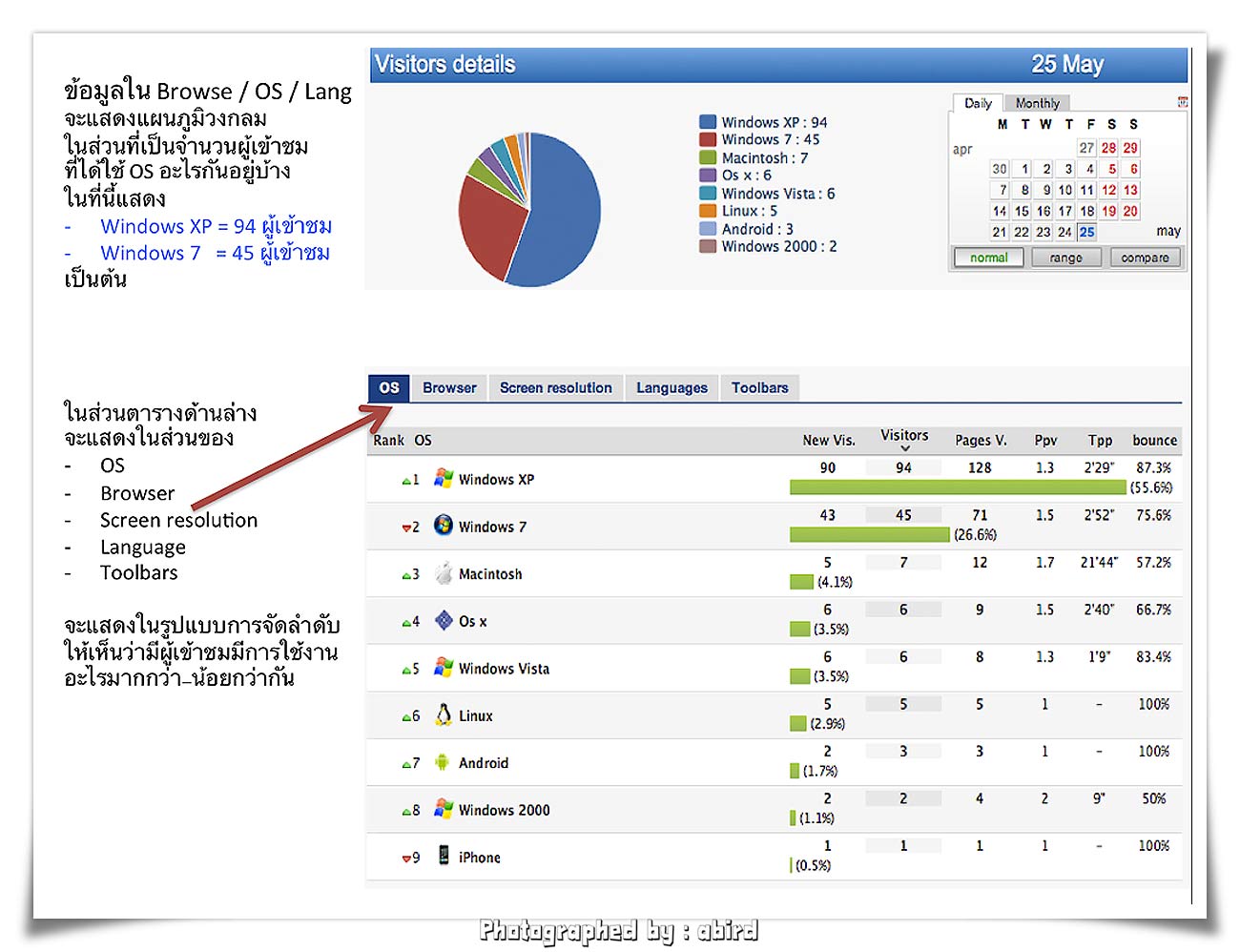Click the 21'44" Tpp value for Macintosh
Screen dimensions: 1240x952
click(x=1099, y=563)
